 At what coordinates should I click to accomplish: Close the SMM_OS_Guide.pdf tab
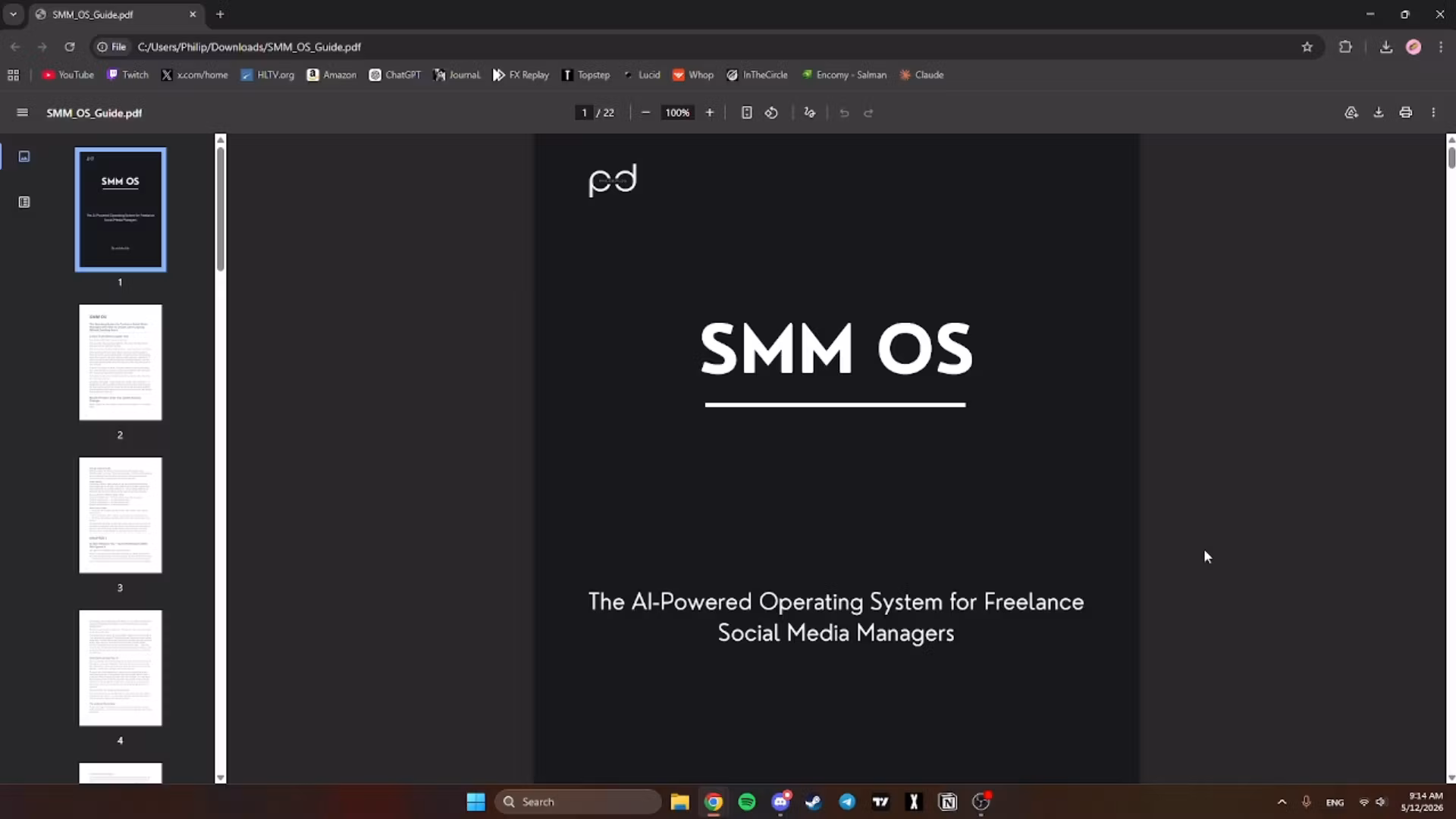(x=193, y=14)
